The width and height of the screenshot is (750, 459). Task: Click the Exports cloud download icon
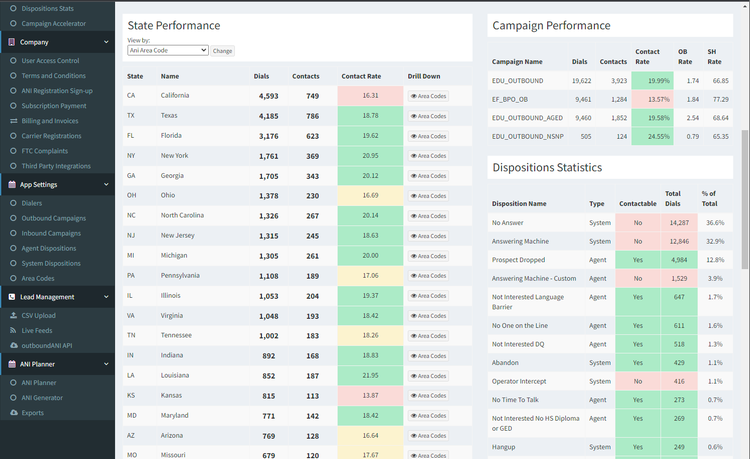13,413
